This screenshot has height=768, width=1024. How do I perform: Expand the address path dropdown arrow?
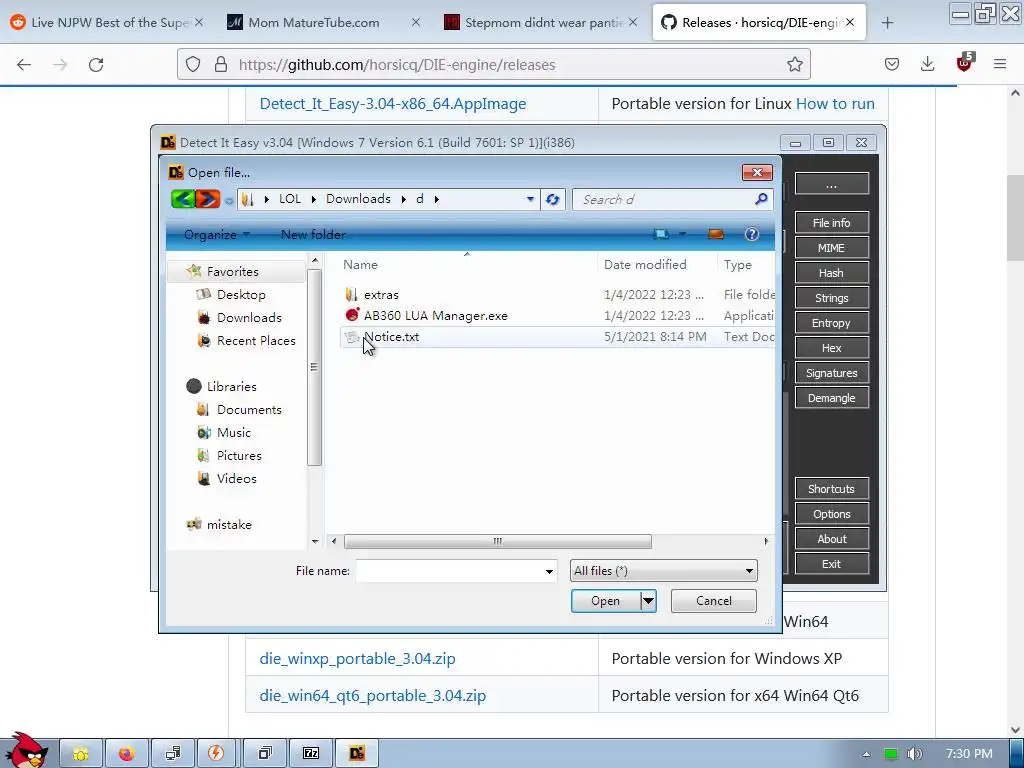click(530, 199)
